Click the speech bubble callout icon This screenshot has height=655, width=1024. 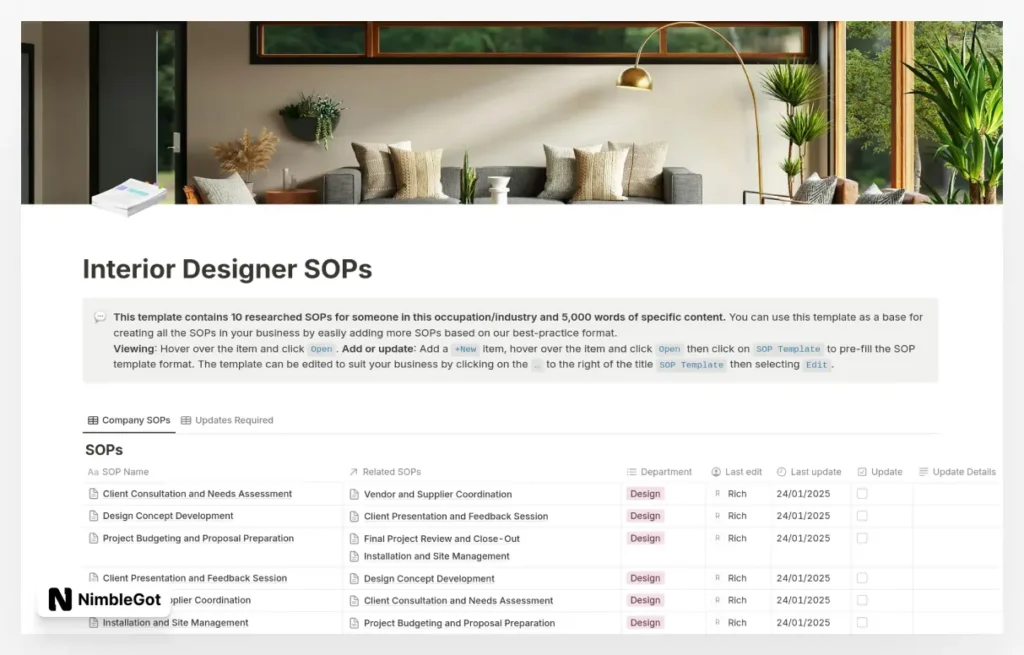click(x=100, y=318)
